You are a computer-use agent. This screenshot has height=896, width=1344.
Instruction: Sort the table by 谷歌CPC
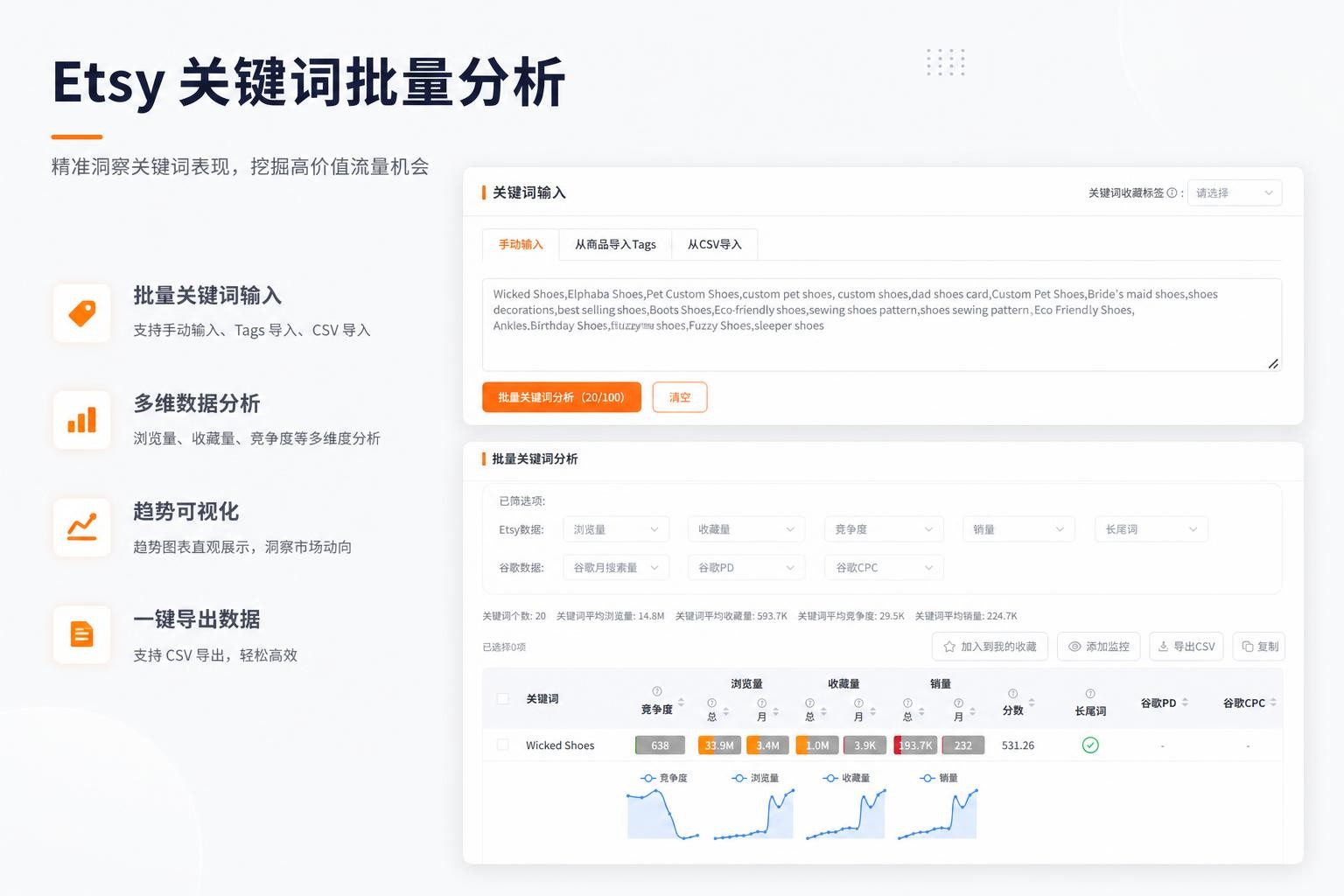[x=1273, y=703]
